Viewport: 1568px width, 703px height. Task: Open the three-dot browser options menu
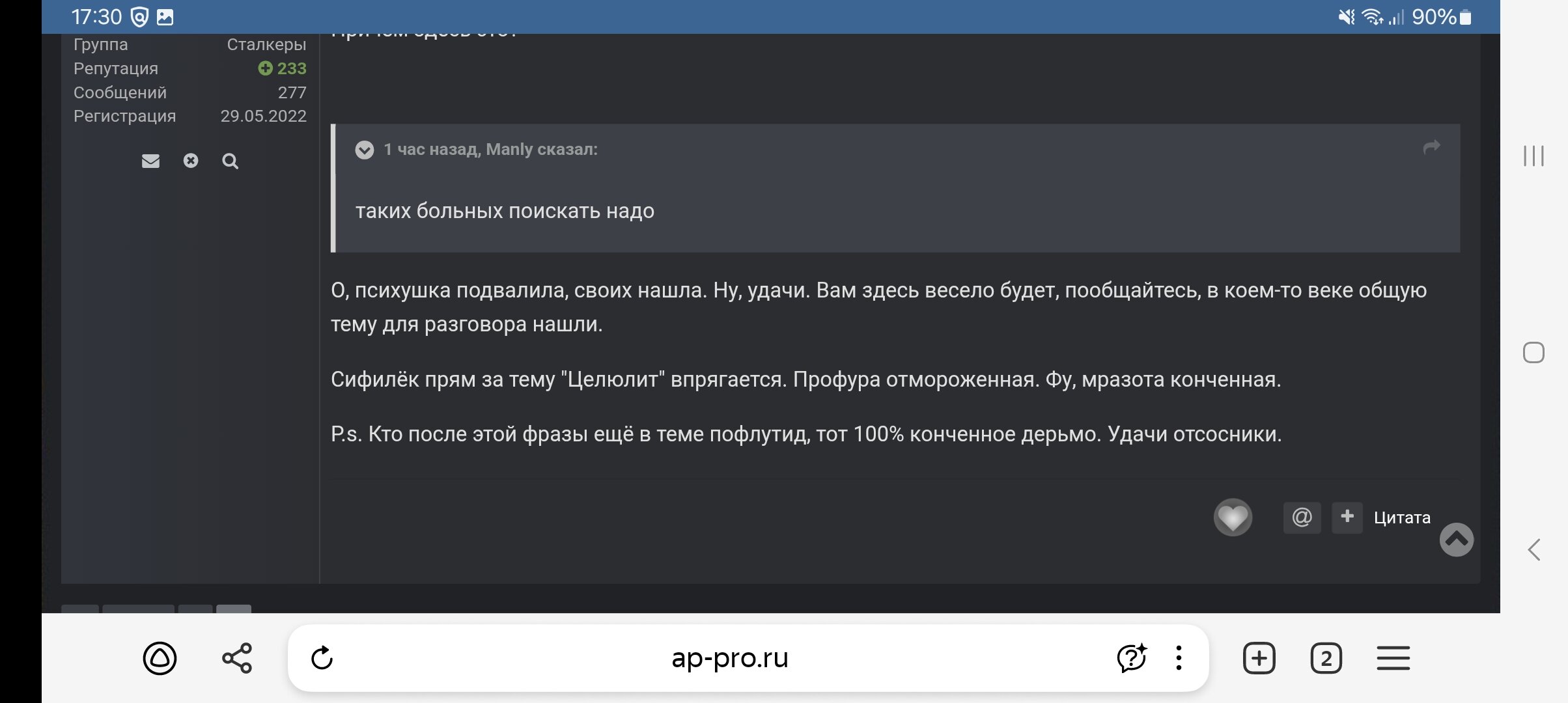tap(1179, 658)
